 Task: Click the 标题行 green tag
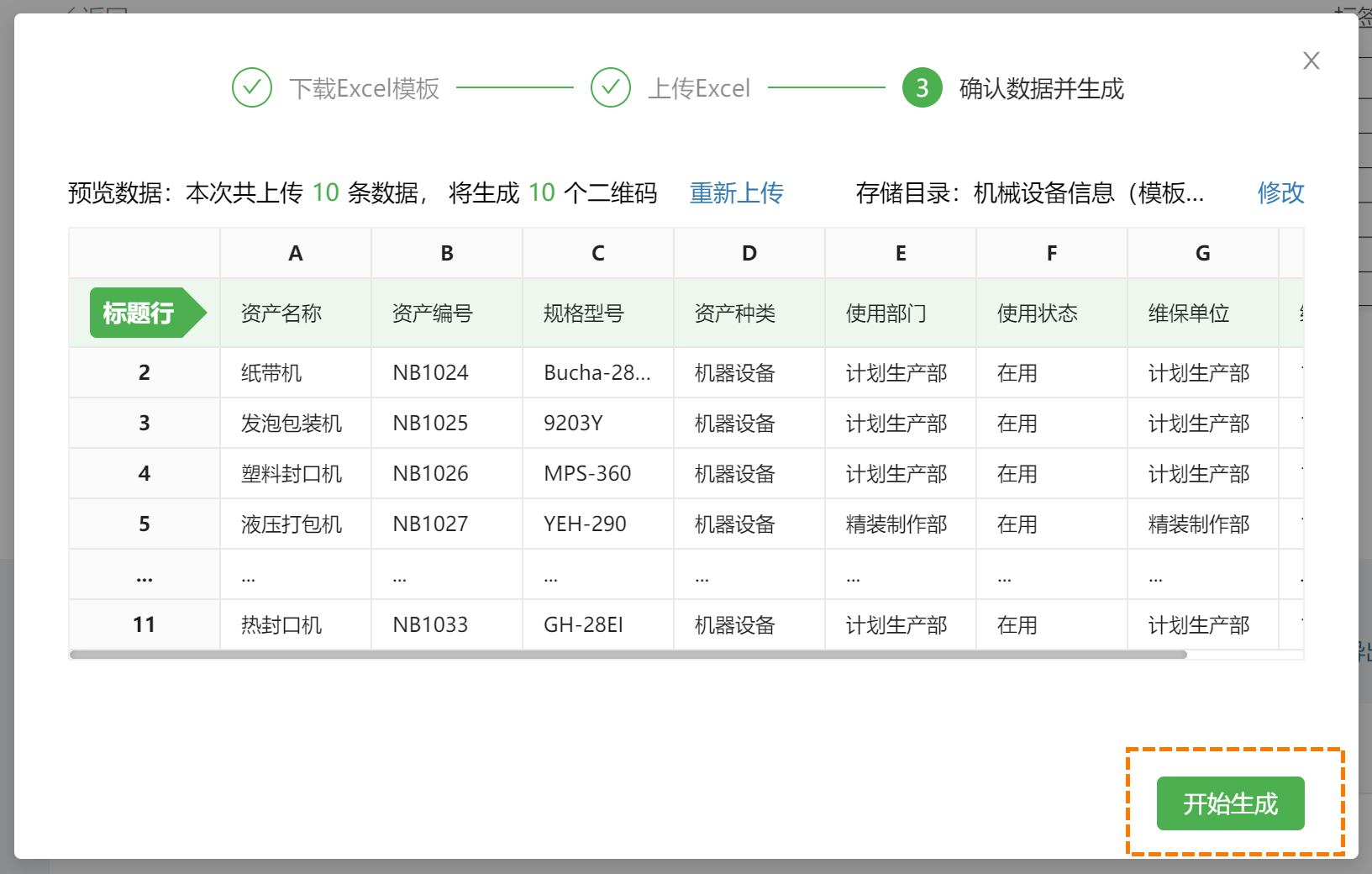(148, 313)
